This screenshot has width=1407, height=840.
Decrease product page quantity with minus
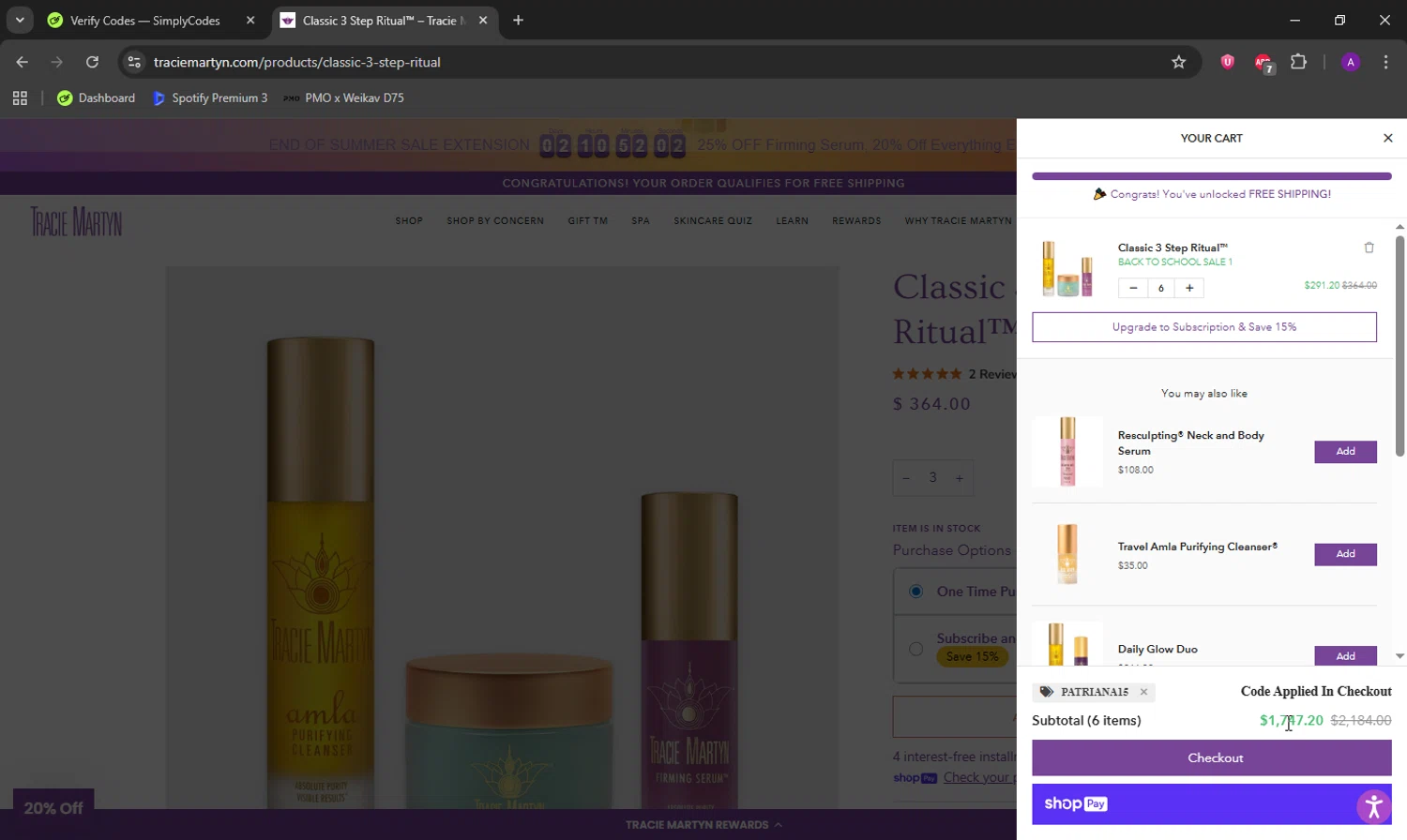pos(906,478)
